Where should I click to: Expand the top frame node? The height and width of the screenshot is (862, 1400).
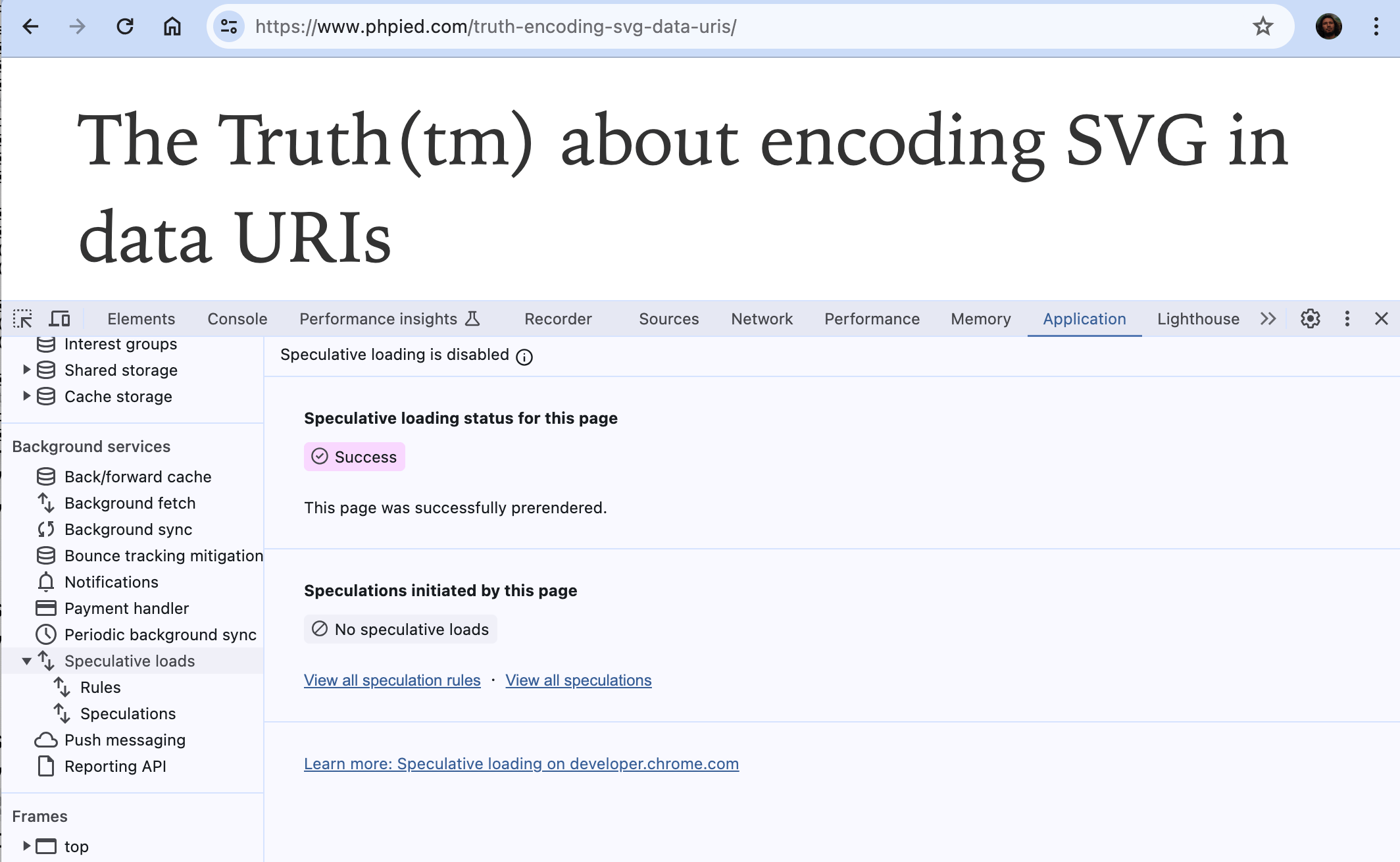[x=26, y=846]
